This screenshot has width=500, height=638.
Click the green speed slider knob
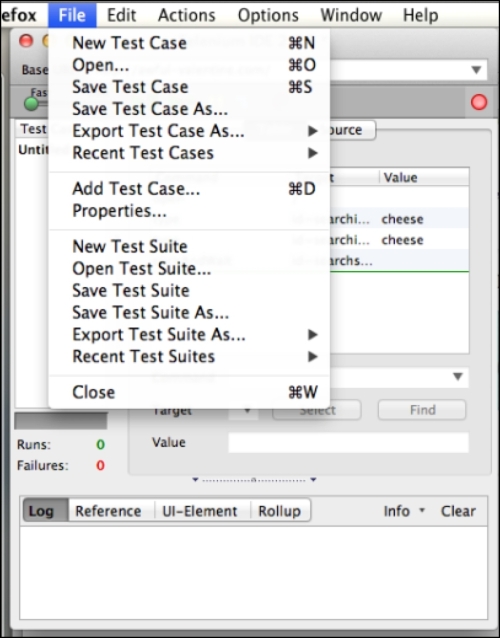31,104
